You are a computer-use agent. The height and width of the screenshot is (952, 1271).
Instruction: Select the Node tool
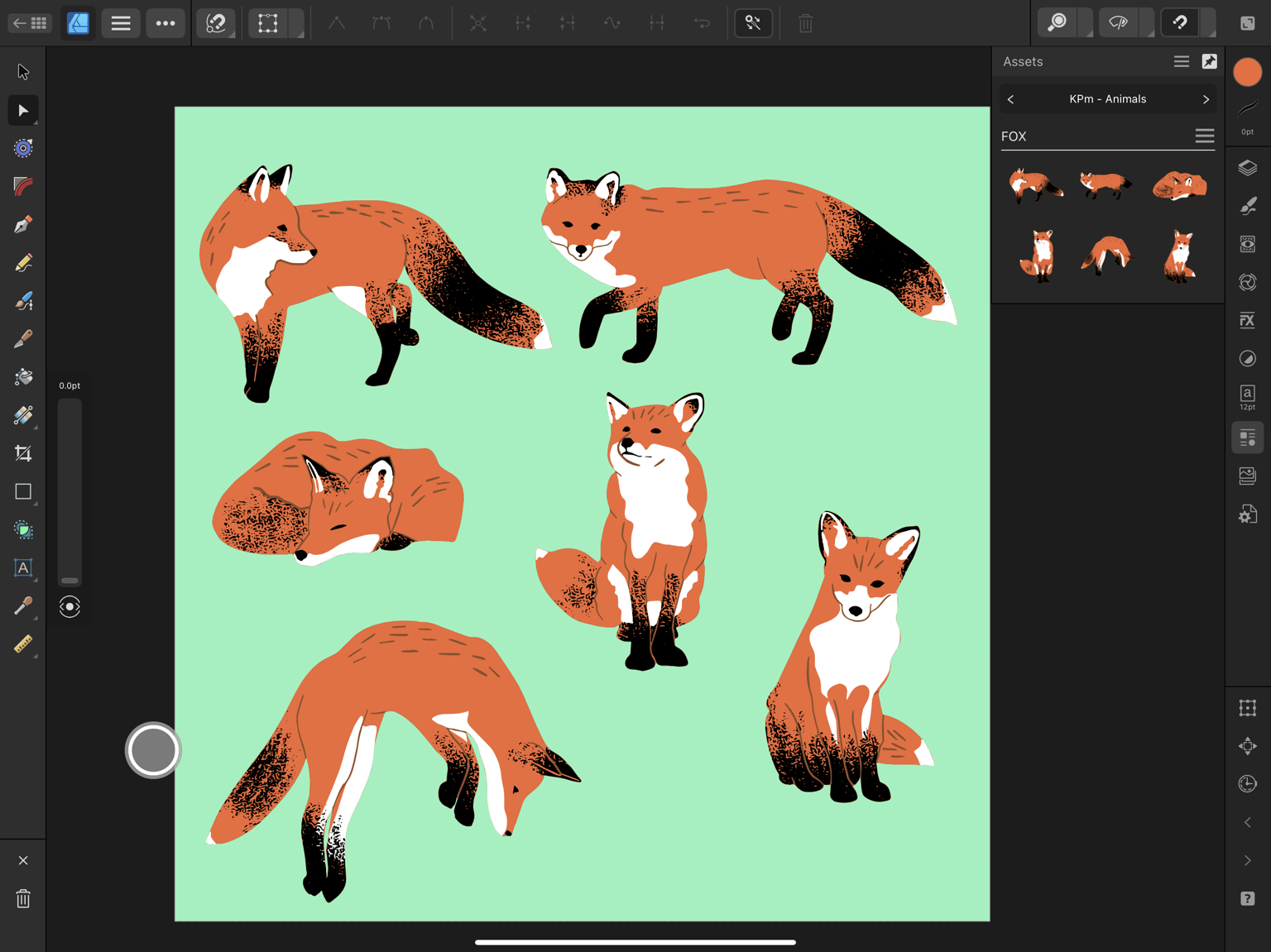[23, 110]
